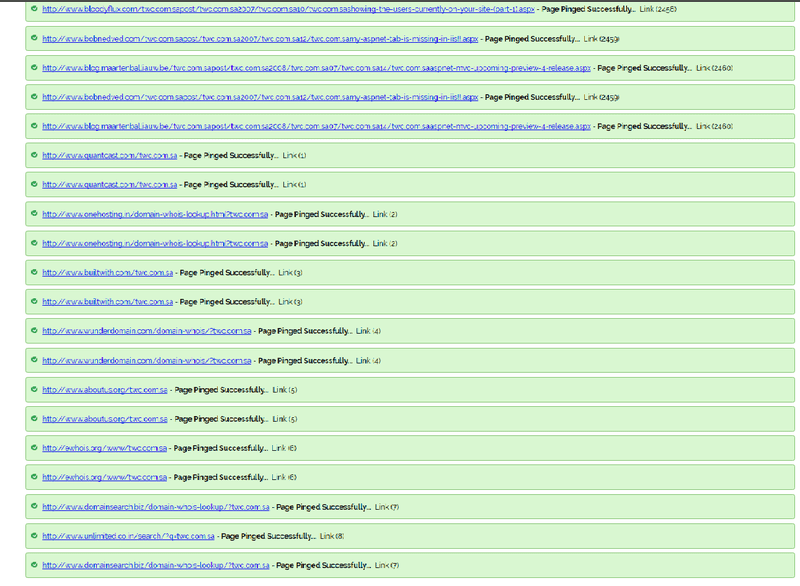The image size is (800, 586).
Task: Select the 'Link (8)' text
Action: pos(332,536)
